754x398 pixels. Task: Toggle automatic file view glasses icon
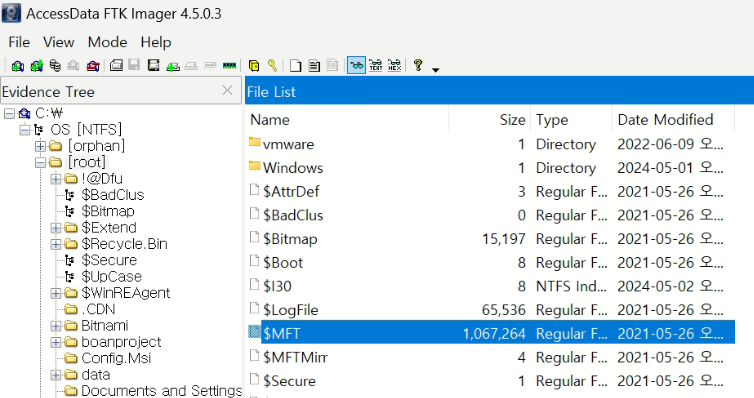356,65
